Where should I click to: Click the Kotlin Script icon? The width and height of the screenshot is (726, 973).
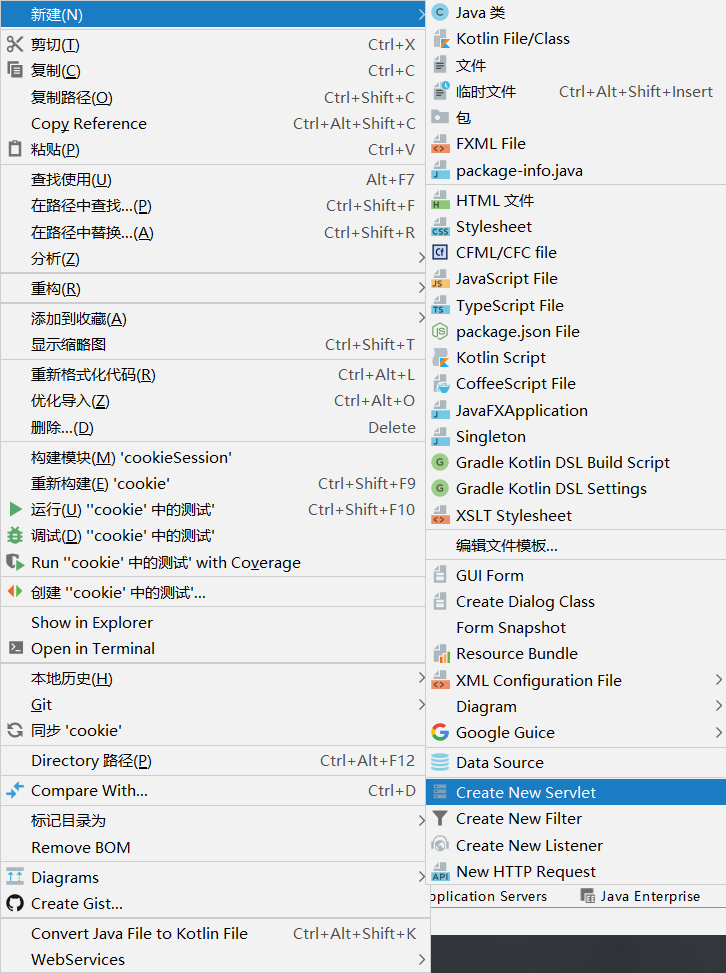pos(440,357)
